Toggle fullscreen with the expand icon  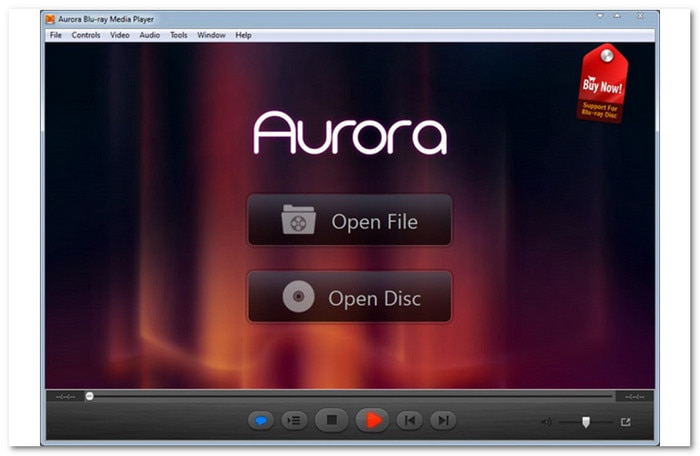point(625,422)
